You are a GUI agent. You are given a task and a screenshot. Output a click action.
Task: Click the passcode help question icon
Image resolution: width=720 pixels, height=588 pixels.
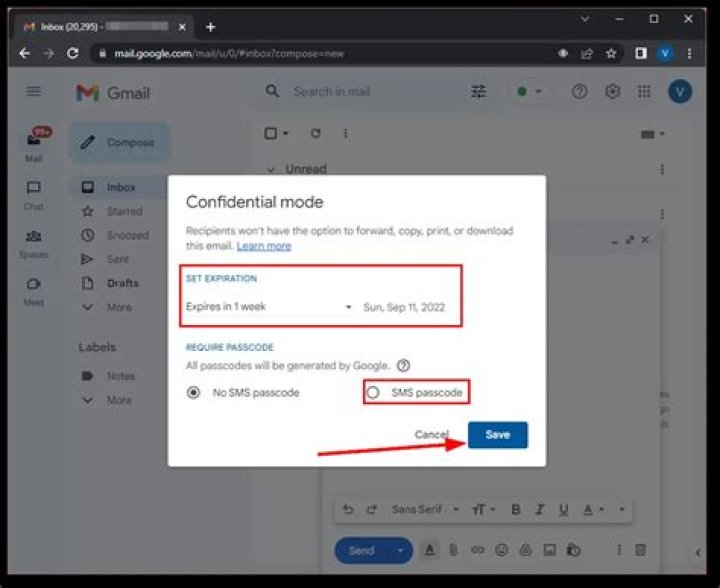pyautogui.click(x=403, y=366)
